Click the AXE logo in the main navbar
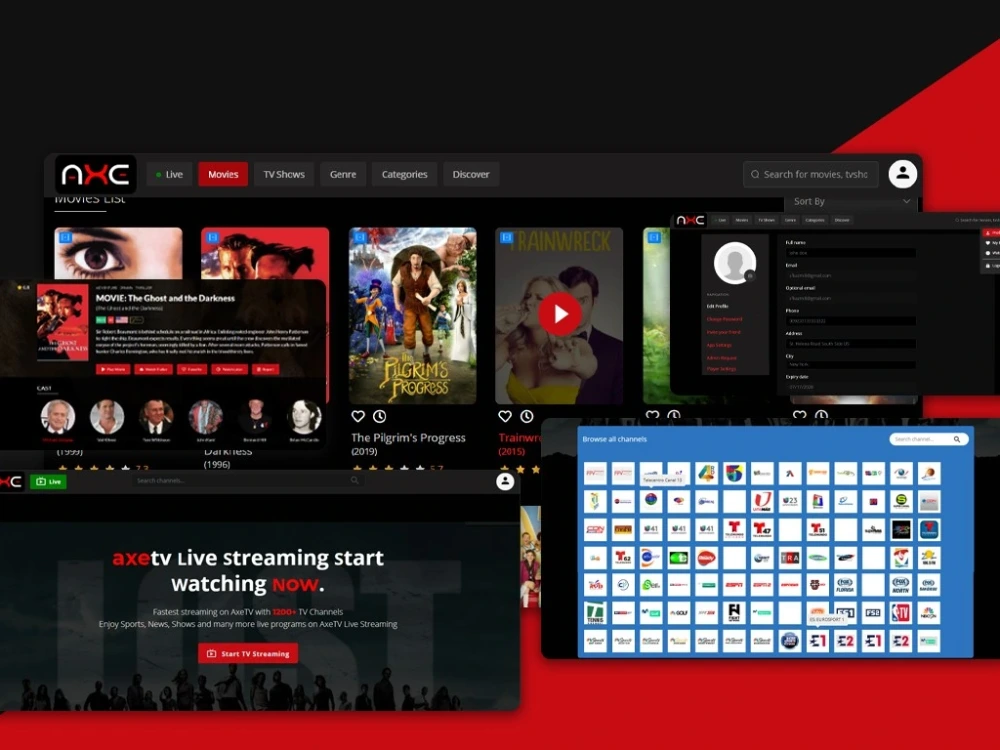The width and height of the screenshot is (1000, 750). (96, 174)
